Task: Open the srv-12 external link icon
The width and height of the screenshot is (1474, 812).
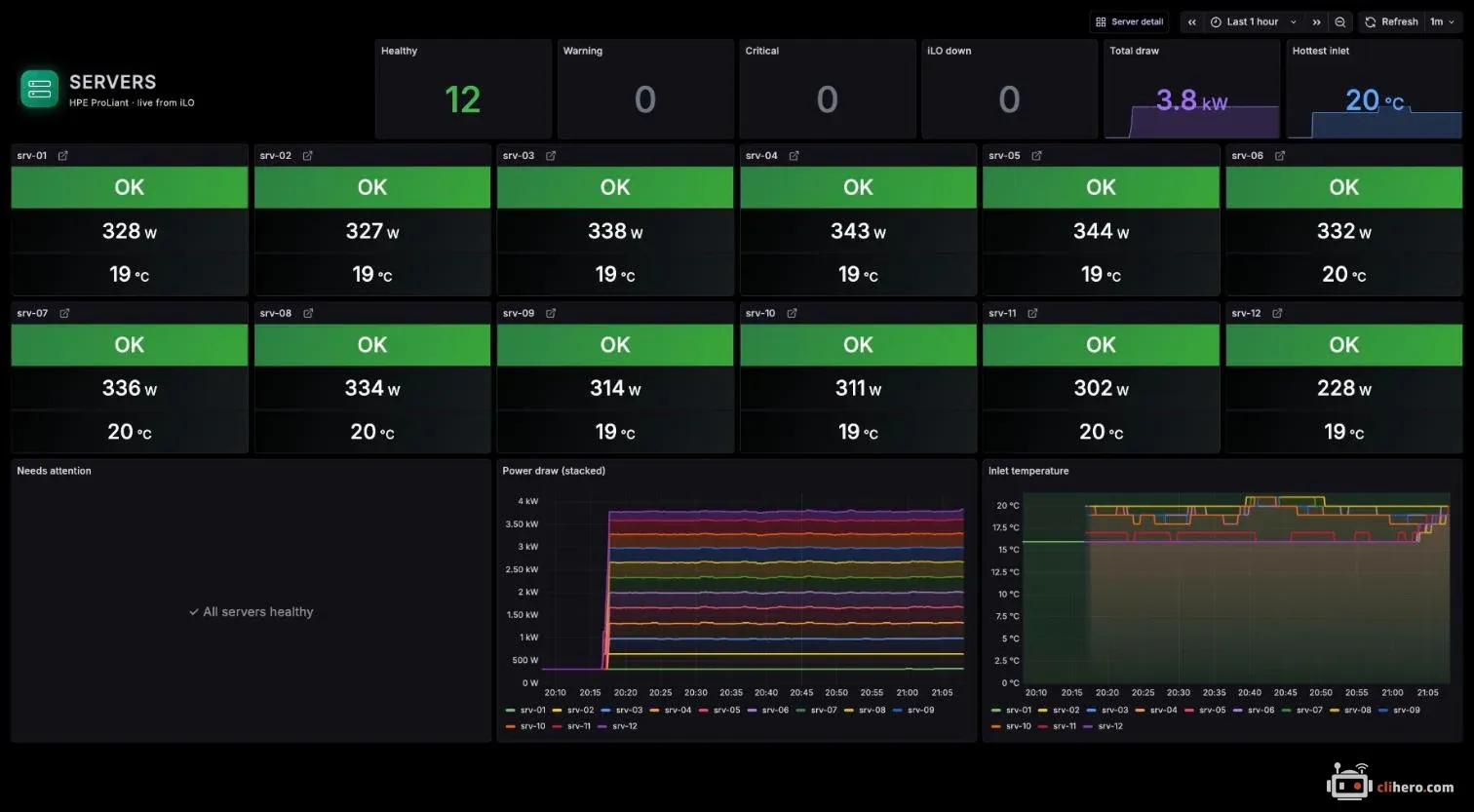Action: pos(1277,313)
